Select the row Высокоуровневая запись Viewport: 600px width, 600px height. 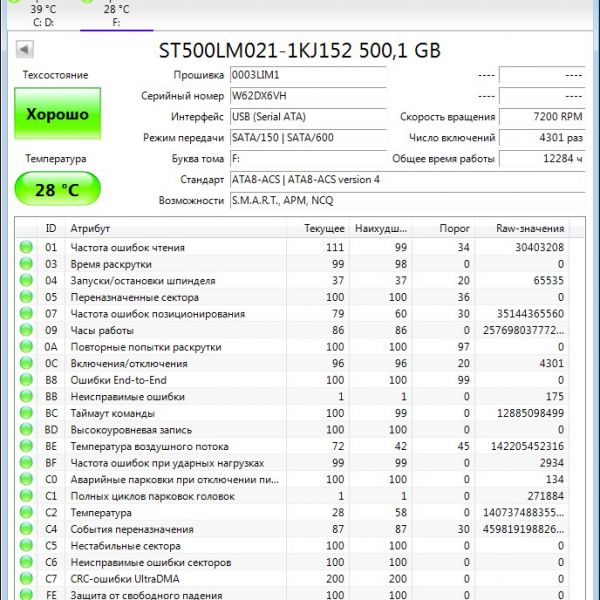[x=292, y=429]
